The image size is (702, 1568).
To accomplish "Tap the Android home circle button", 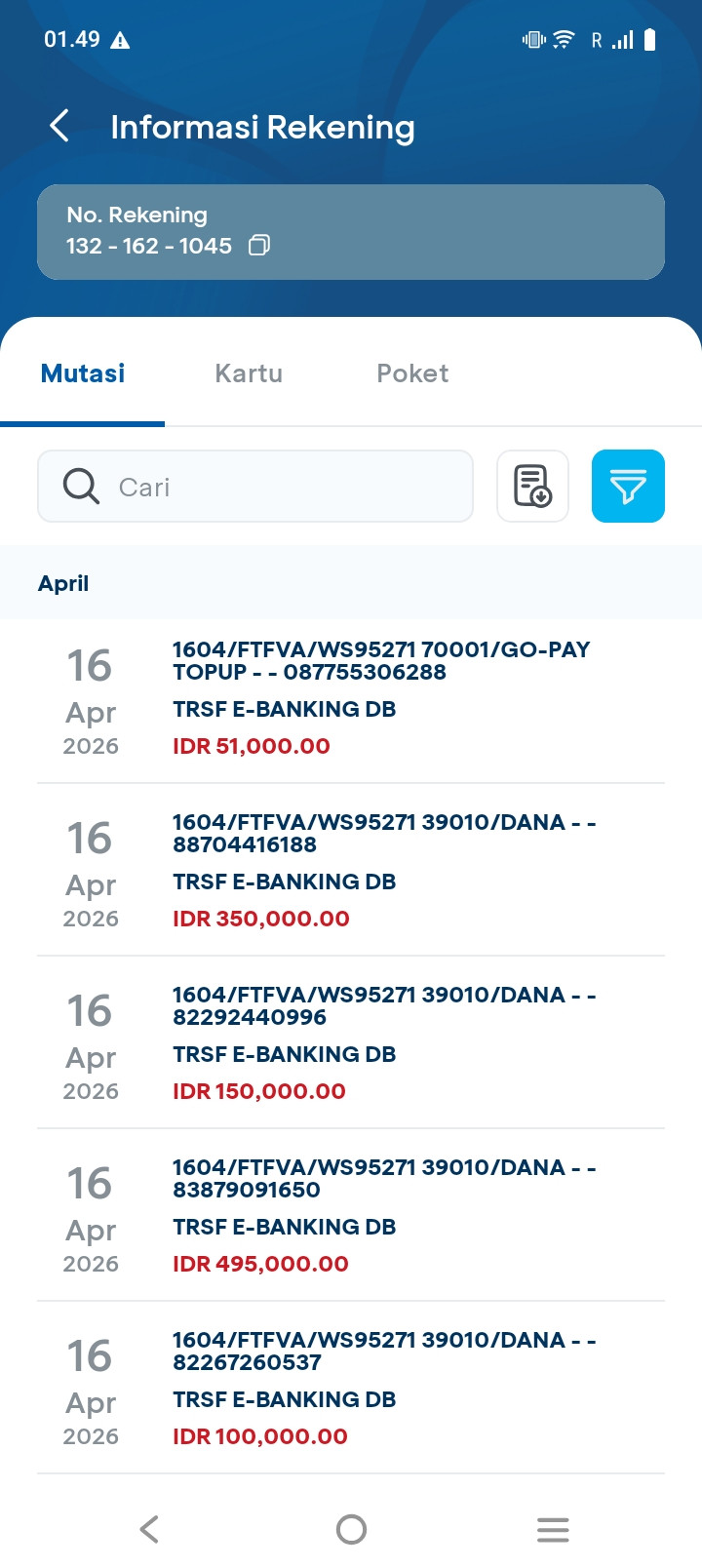I will [x=351, y=1529].
